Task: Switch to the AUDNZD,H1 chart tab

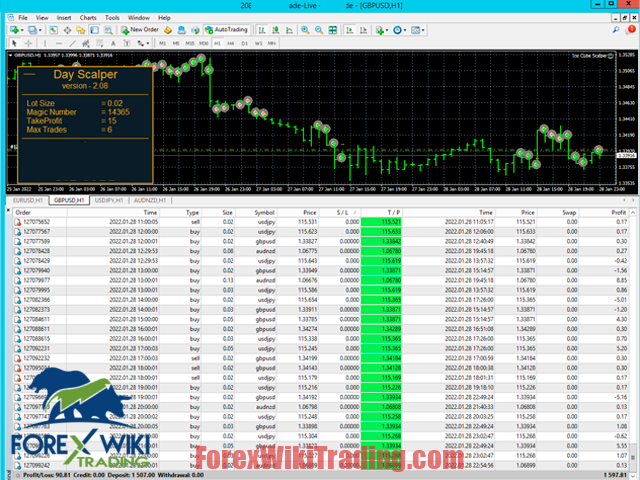Action: [x=150, y=200]
